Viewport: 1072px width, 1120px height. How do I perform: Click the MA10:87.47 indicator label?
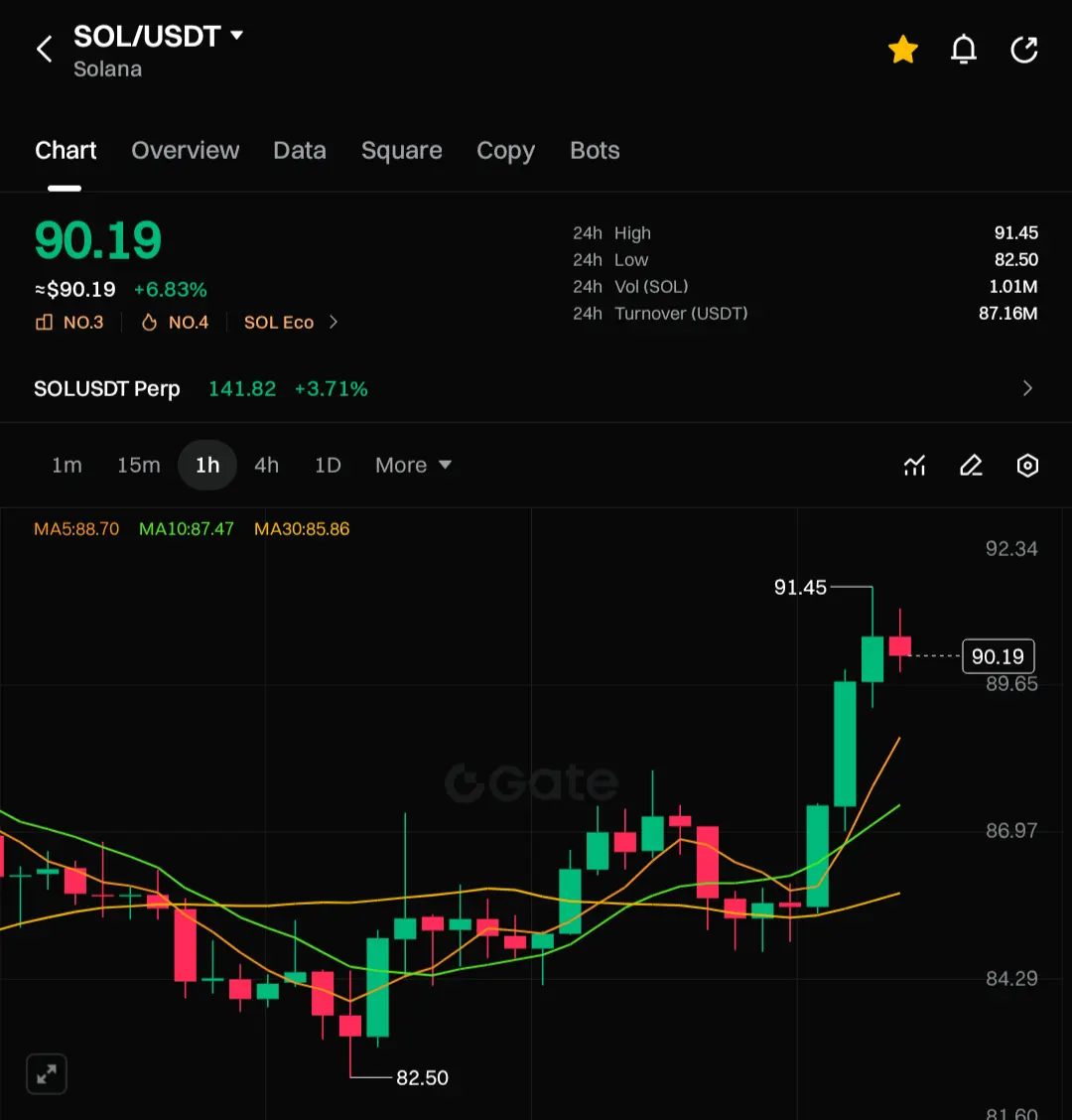coord(186,528)
